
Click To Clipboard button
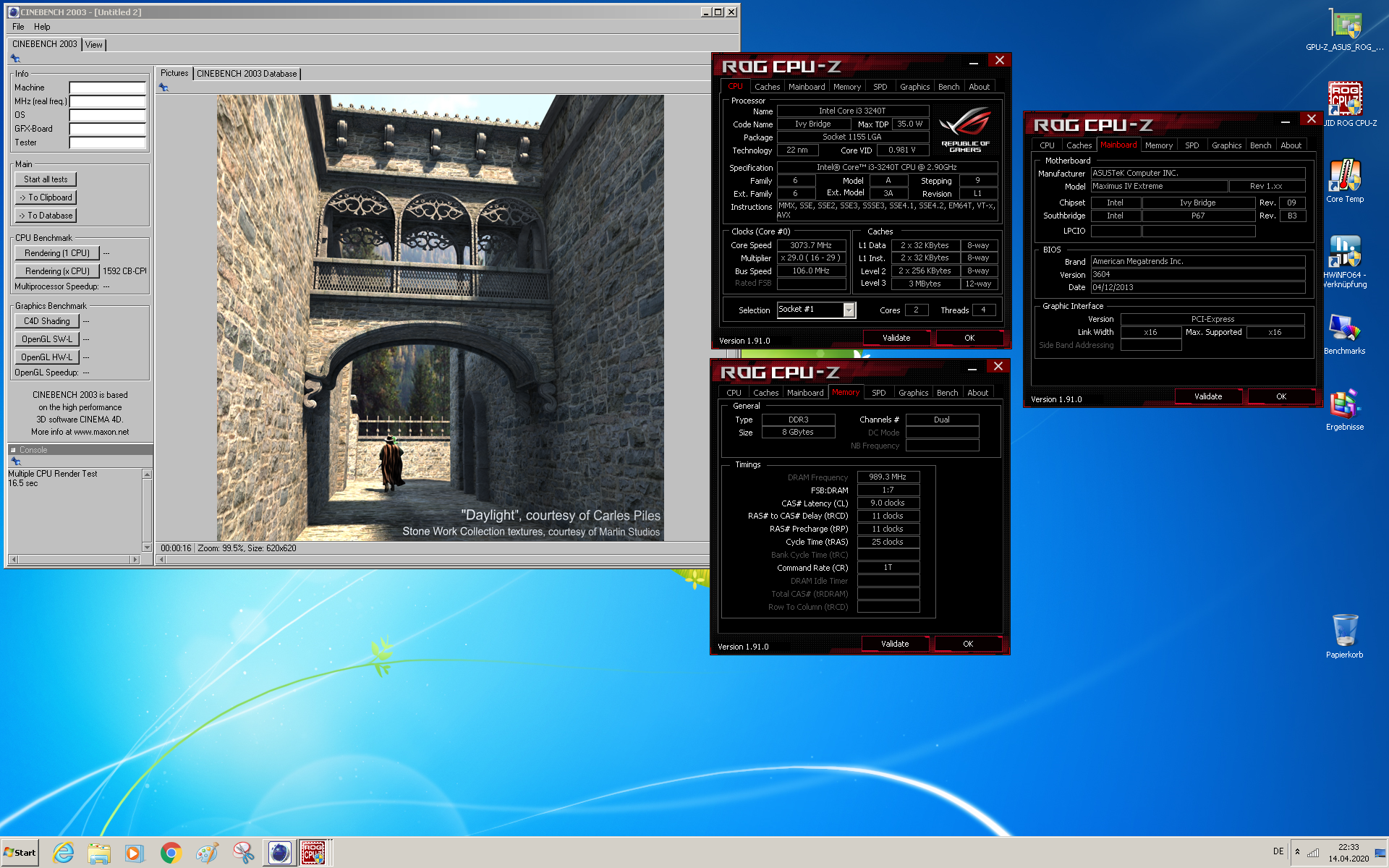click(x=46, y=197)
